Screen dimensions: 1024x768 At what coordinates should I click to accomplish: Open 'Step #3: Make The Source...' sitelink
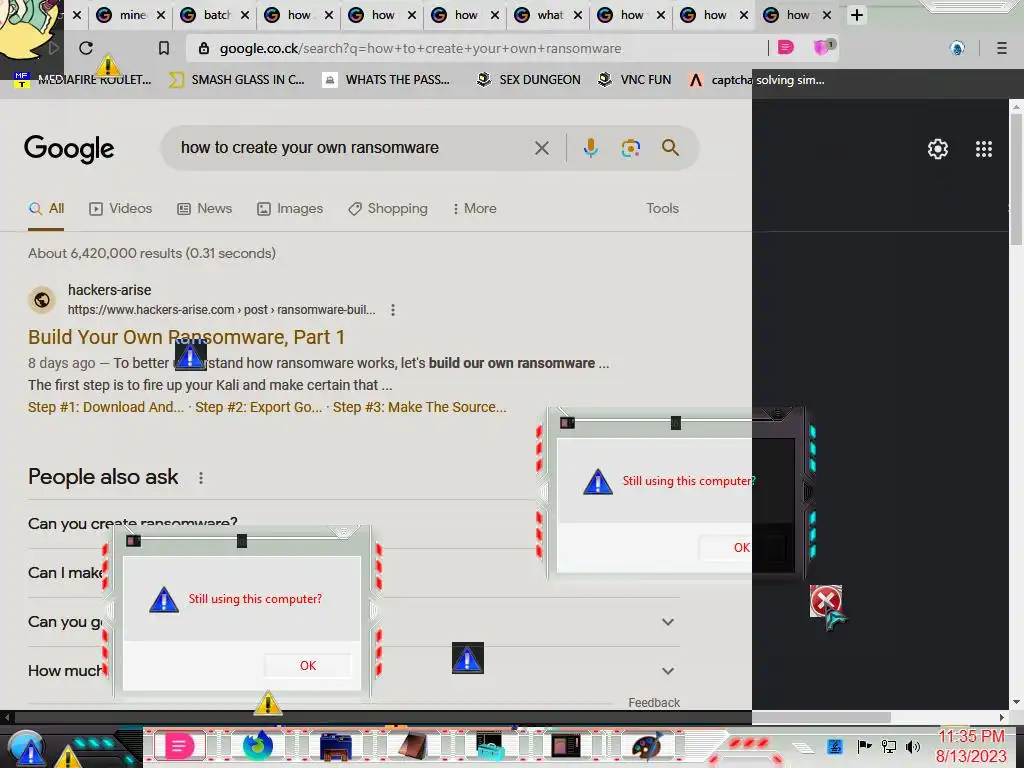pyautogui.click(x=419, y=407)
